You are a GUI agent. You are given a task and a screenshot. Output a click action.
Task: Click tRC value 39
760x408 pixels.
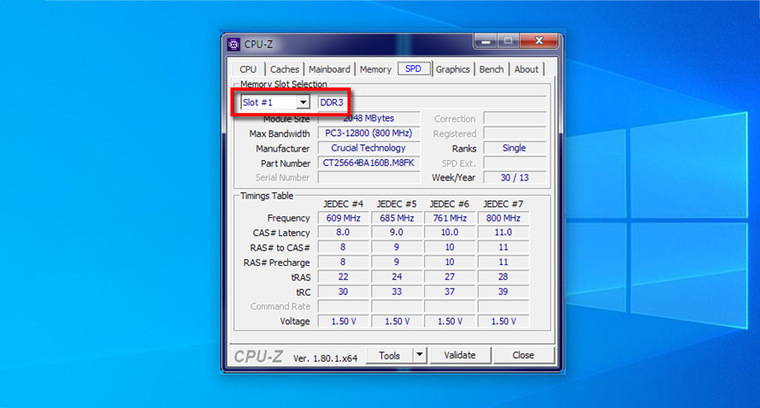point(503,292)
